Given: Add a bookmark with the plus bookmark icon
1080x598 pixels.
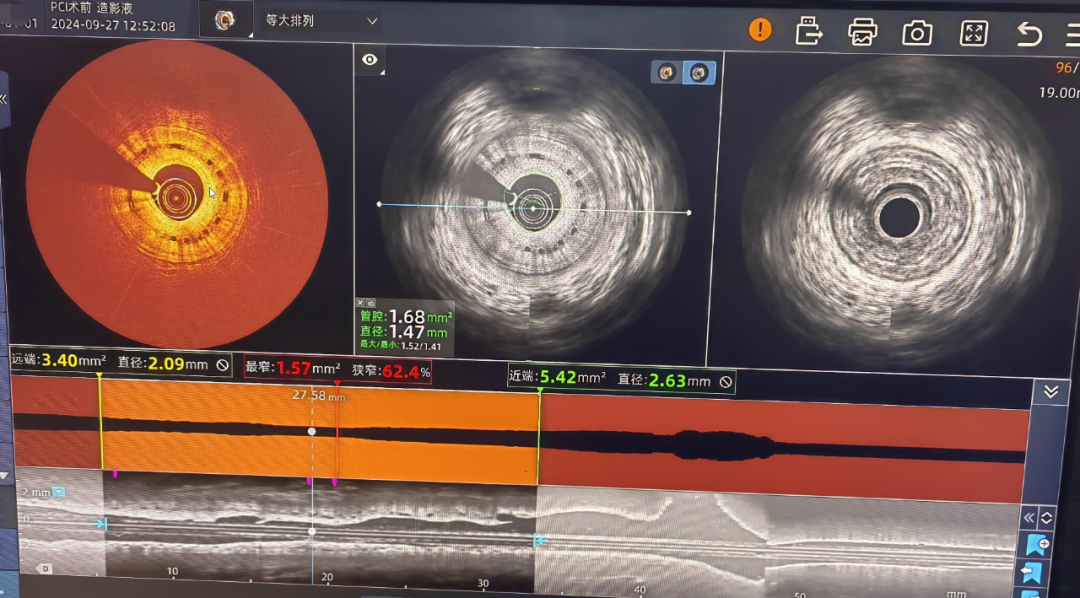Looking at the screenshot, I should click(1037, 544).
